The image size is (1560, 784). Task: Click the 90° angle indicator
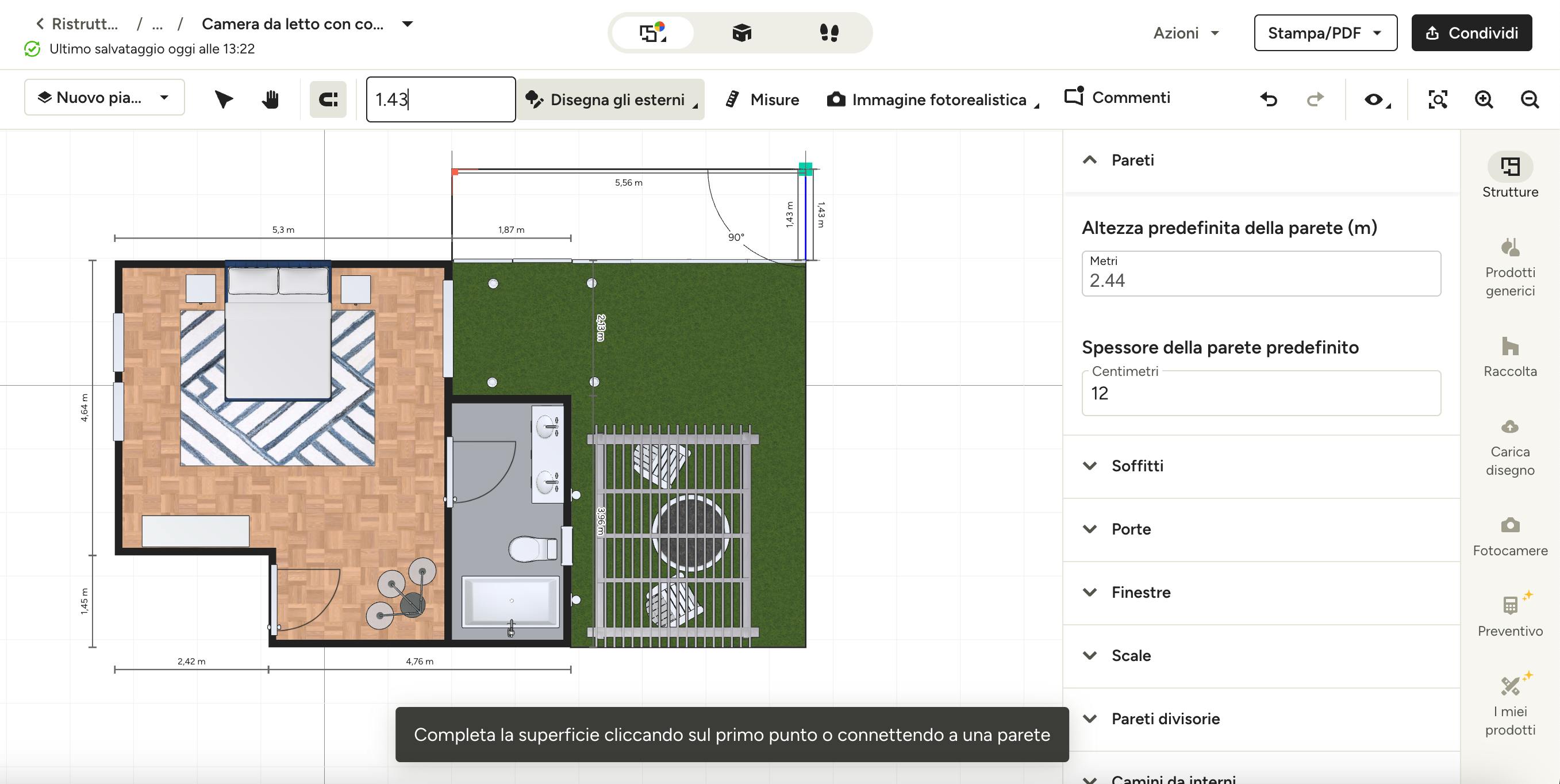(x=736, y=237)
